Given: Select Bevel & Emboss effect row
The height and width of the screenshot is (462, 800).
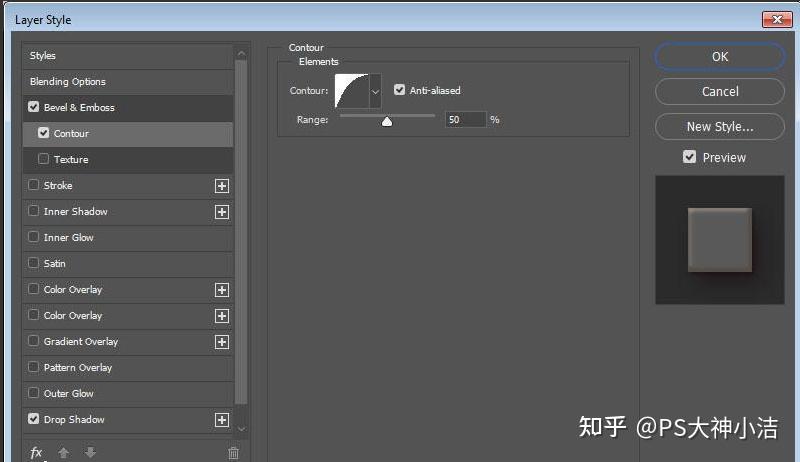Looking at the screenshot, I should coord(128,108).
